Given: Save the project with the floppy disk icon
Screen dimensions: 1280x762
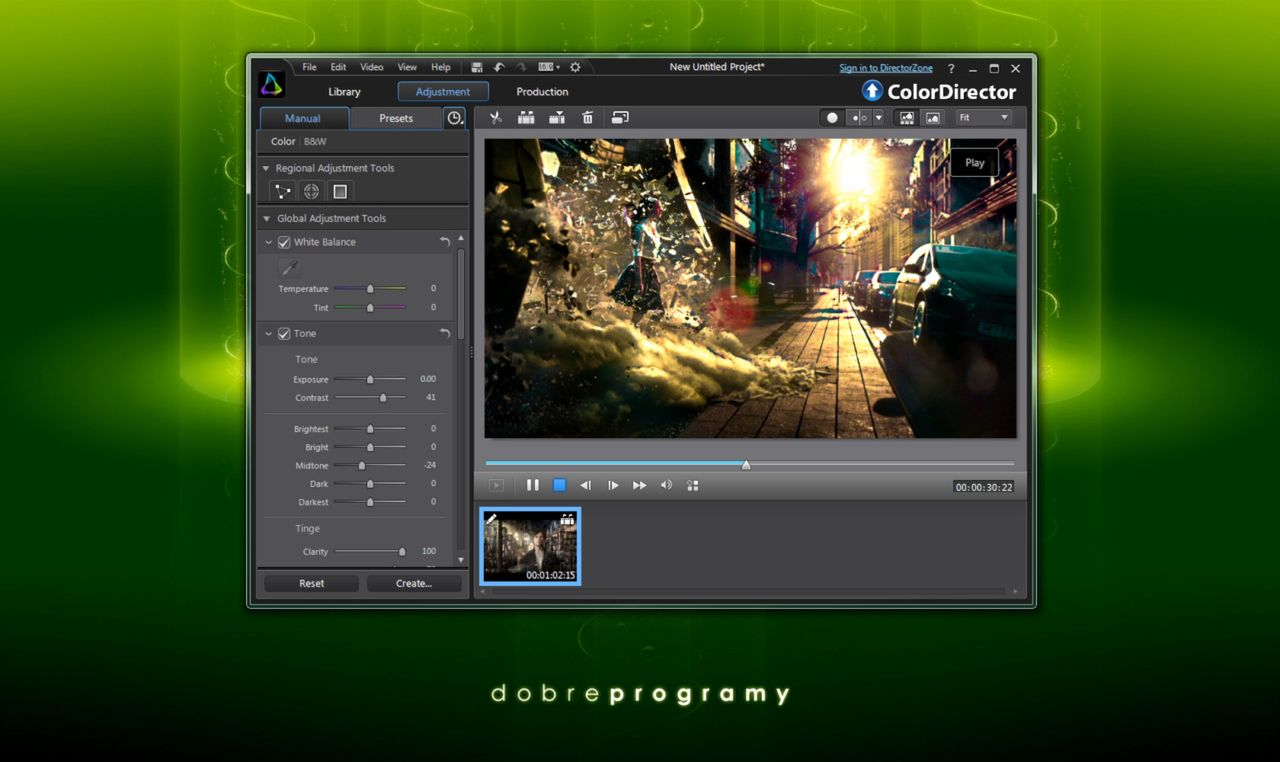Looking at the screenshot, I should tap(477, 67).
